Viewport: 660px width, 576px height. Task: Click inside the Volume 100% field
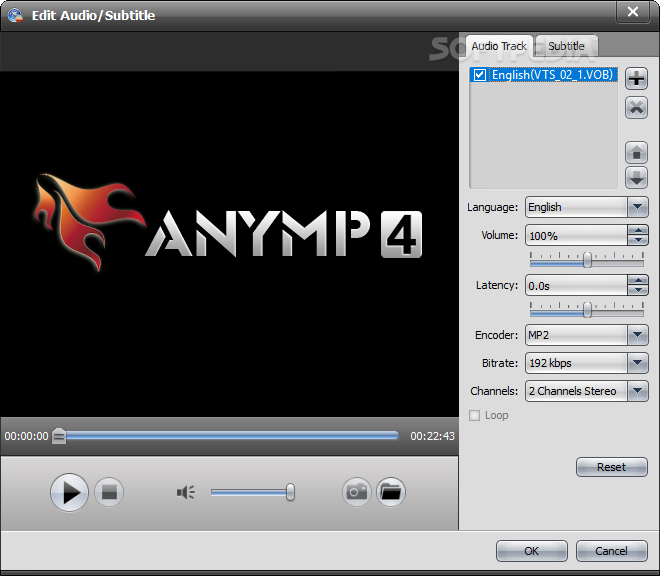[x=576, y=235]
